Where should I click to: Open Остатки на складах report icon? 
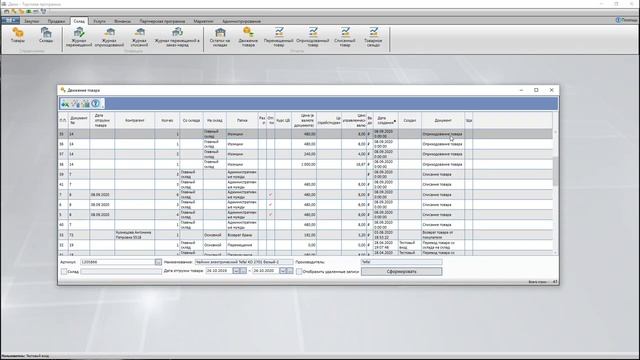(x=220, y=37)
